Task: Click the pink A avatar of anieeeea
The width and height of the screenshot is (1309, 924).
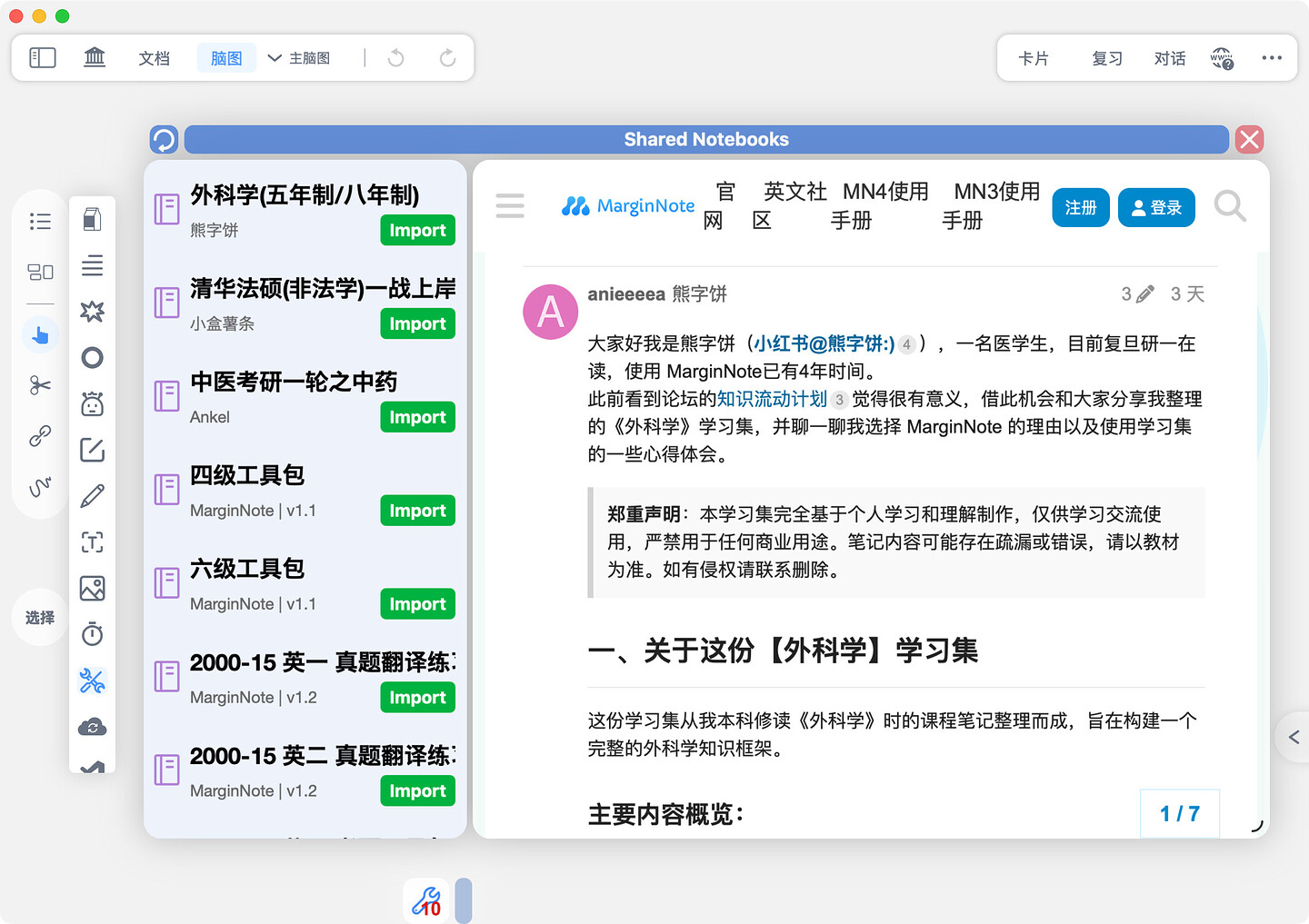Action: point(551,312)
